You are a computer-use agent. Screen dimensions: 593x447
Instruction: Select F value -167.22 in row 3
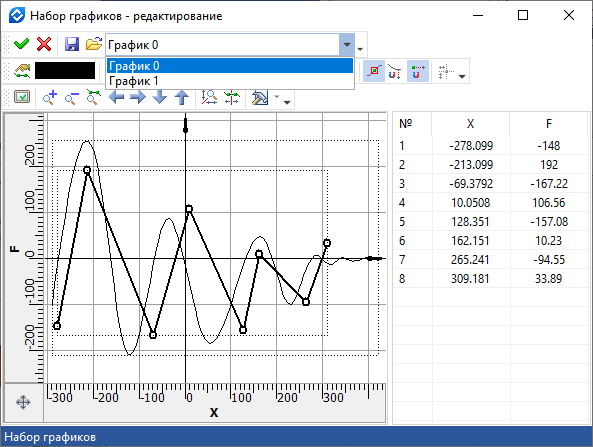pyautogui.click(x=549, y=184)
